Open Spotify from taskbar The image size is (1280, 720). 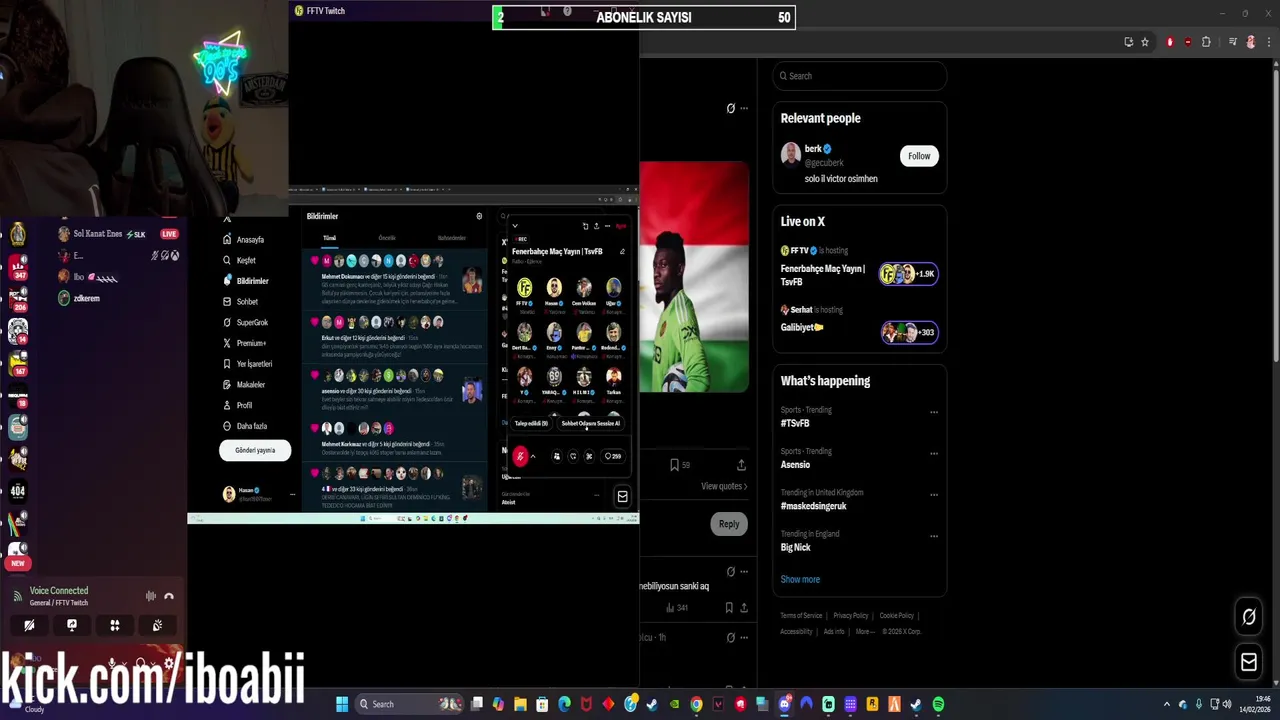938,704
